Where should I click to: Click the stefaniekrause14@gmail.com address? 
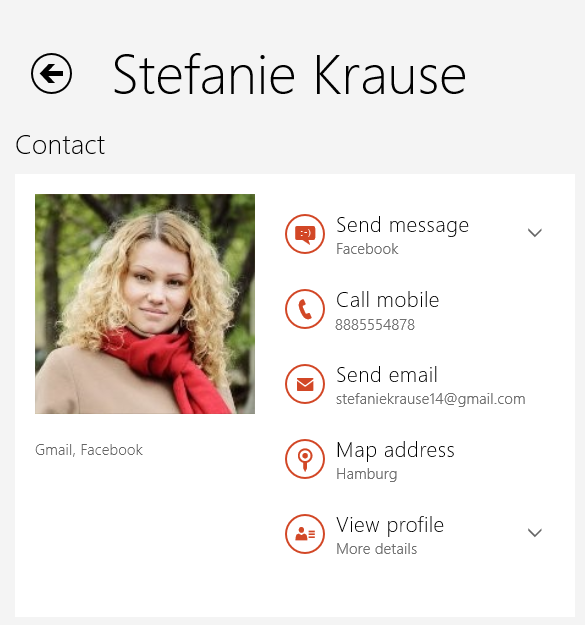coord(431,399)
